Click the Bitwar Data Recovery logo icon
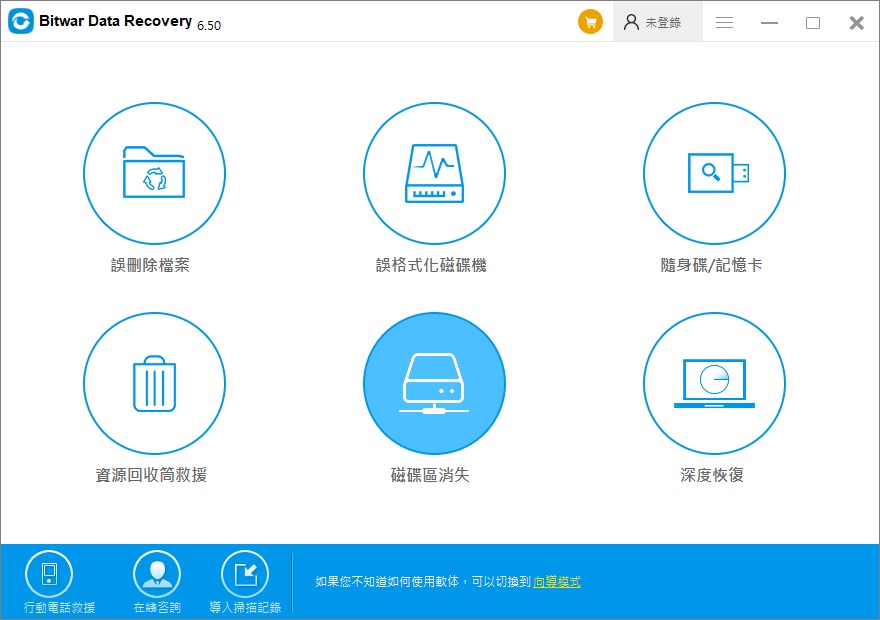880x620 pixels. coord(21,21)
